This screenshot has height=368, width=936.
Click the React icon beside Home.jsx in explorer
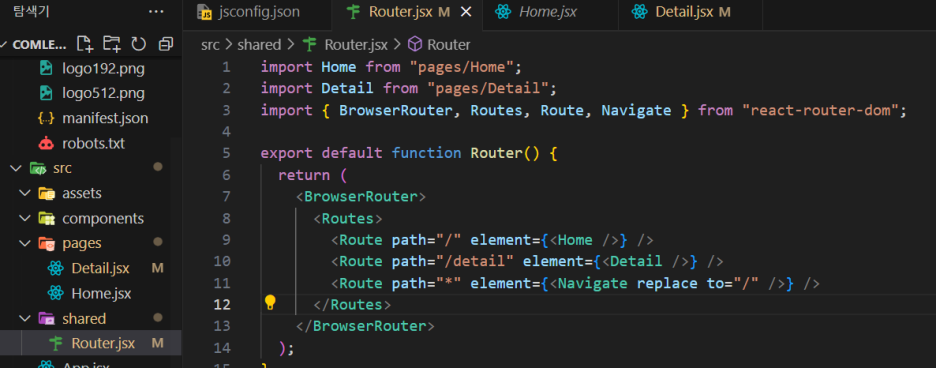point(56,293)
